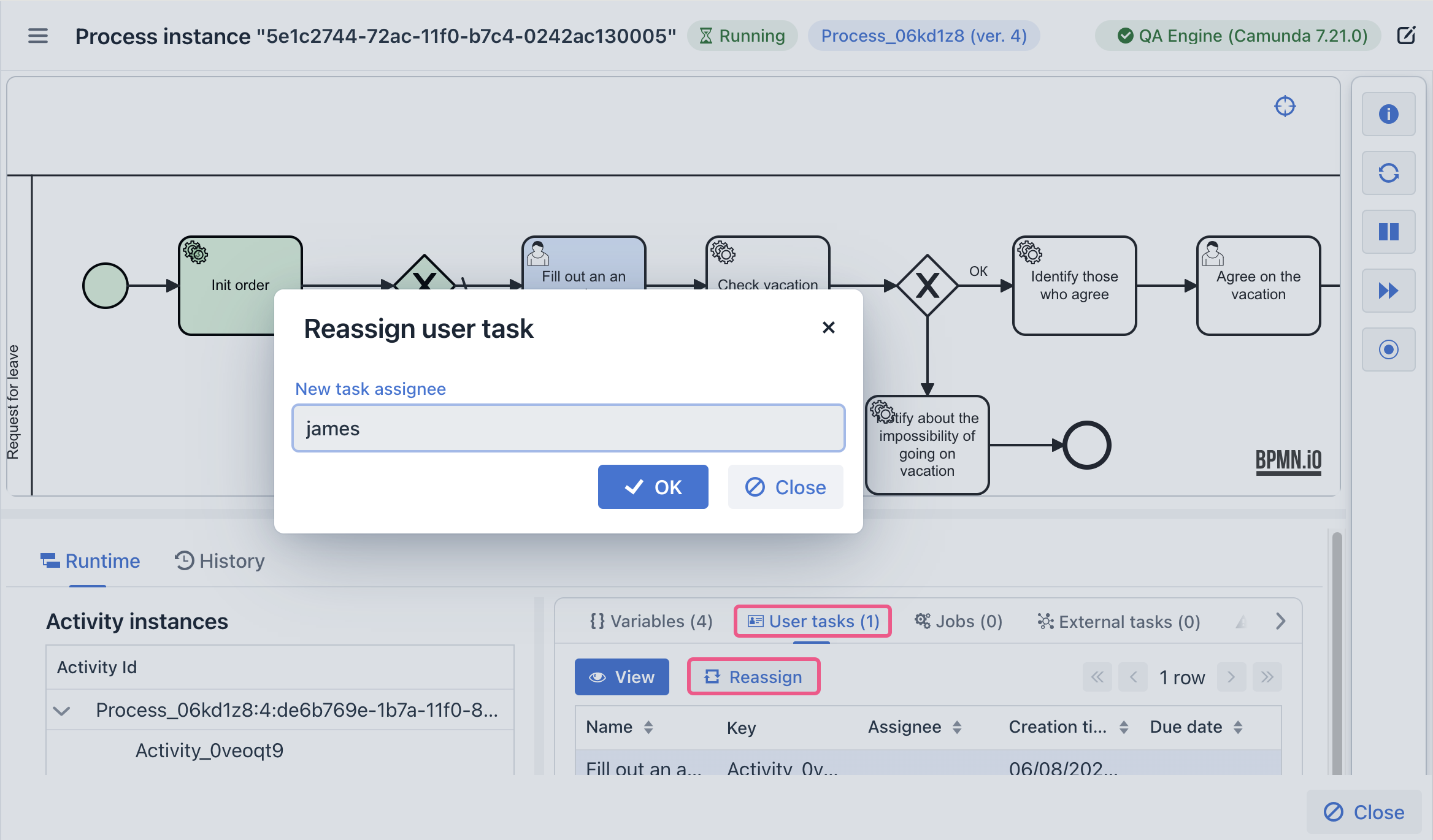Confirm reassignment with OK button
This screenshot has height=840, width=1433.
pyautogui.click(x=653, y=487)
